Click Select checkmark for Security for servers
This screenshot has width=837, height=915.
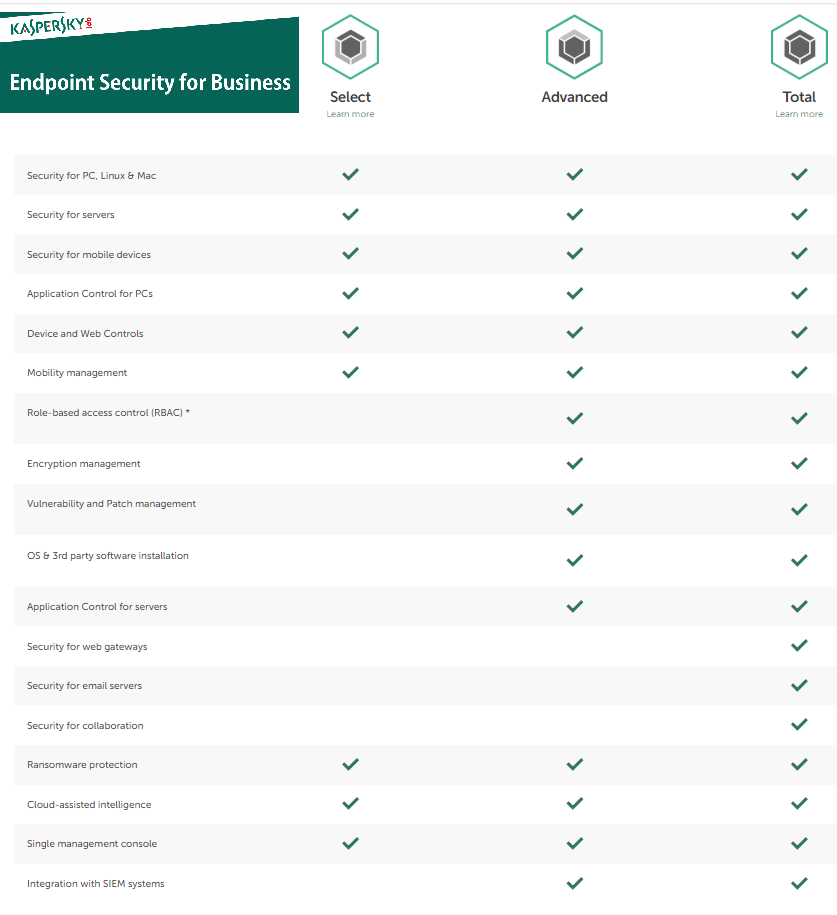click(350, 214)
